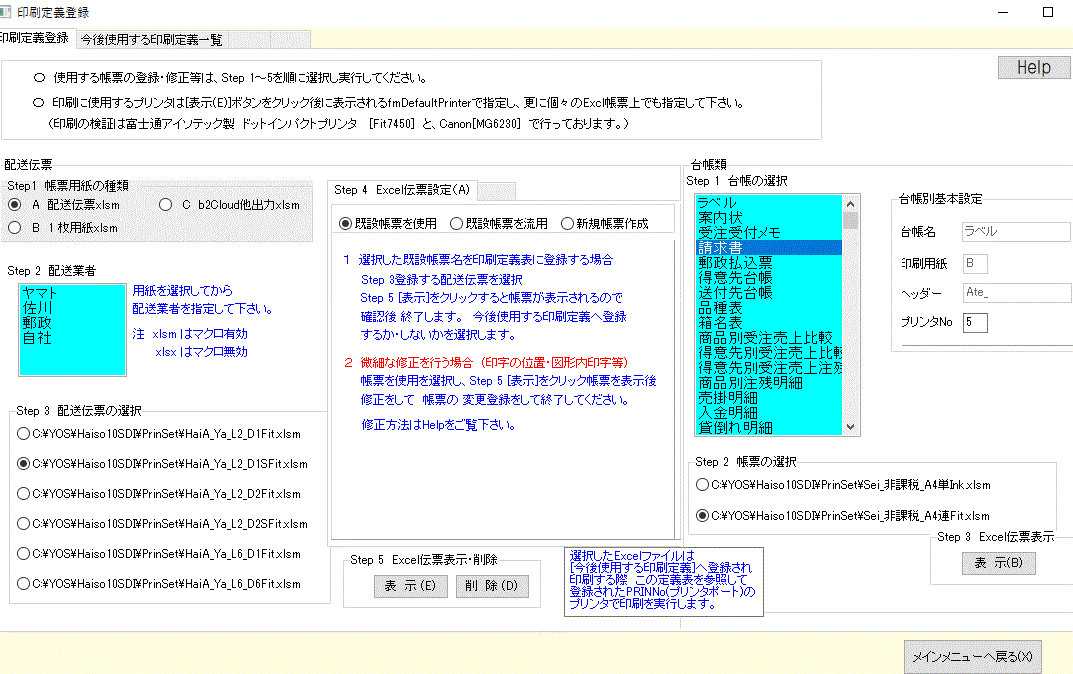1073x674 pixels.
Task: Click the プリンタNo input field
Action: pyautogui.click(x=975, y=322)
